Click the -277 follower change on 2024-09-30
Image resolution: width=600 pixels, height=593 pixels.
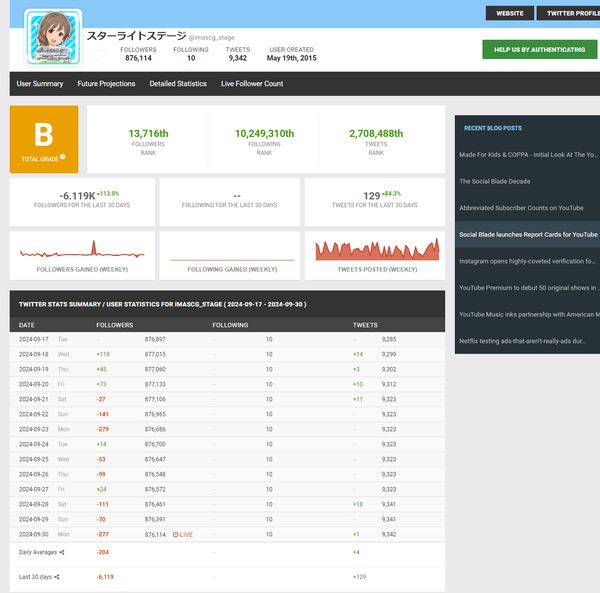103,534
